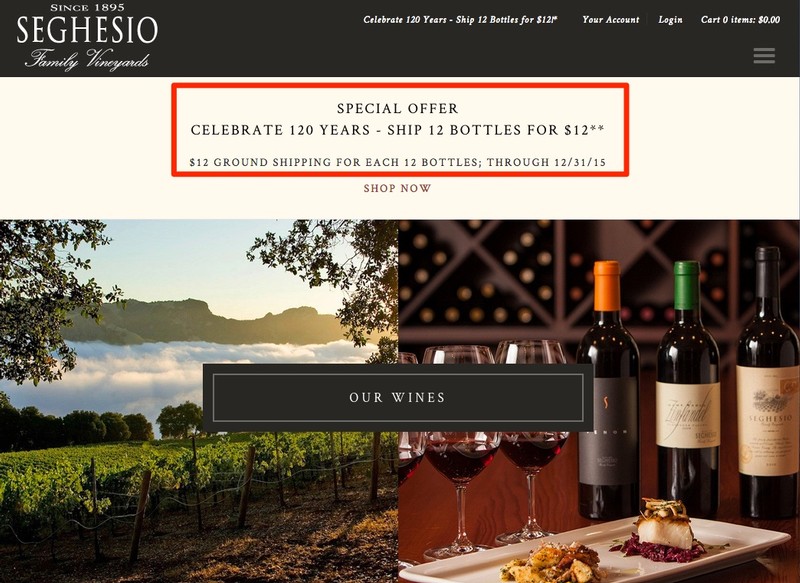
Task: Open the OUR WINES button
Action: 398,397
